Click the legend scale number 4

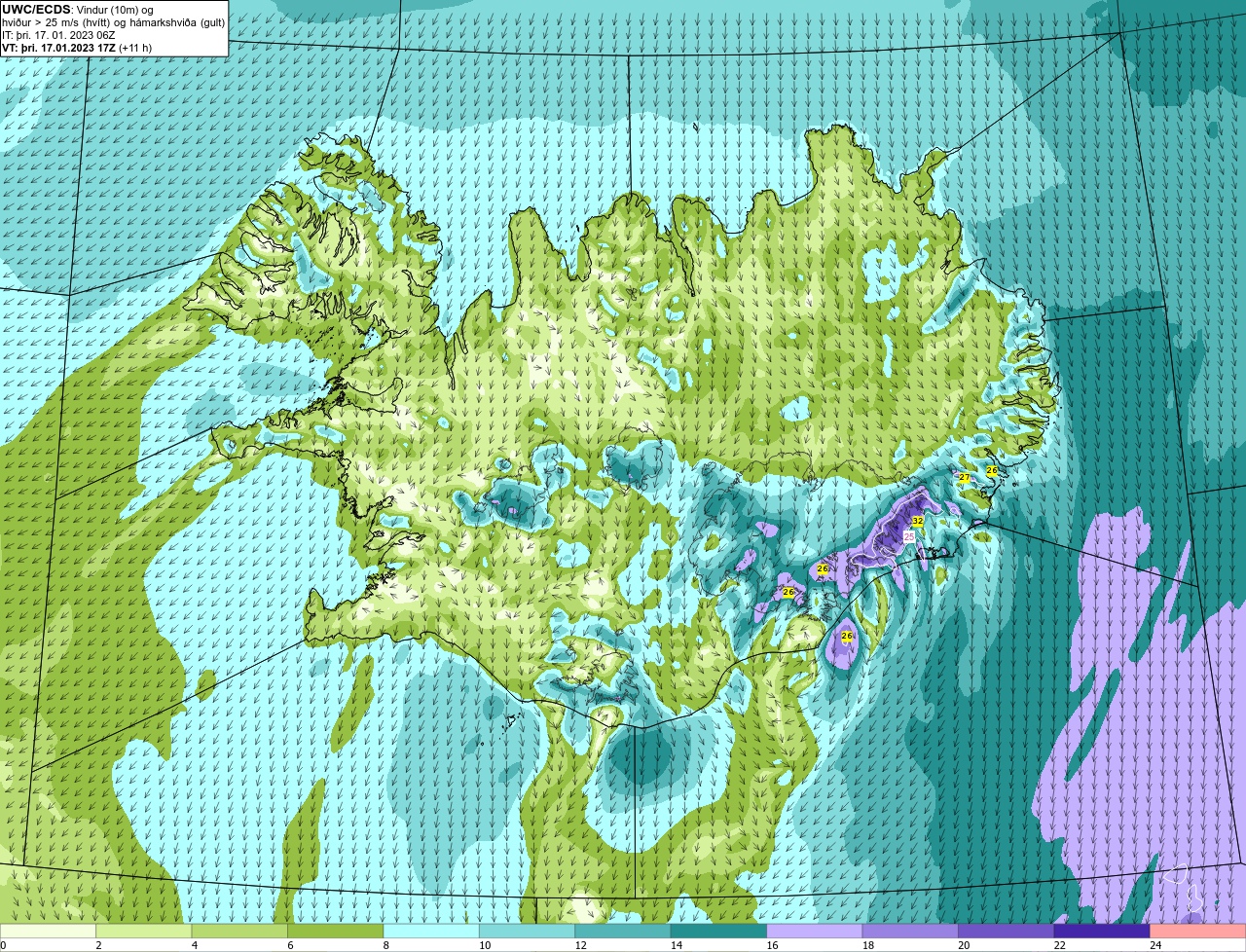click(195, 945)
